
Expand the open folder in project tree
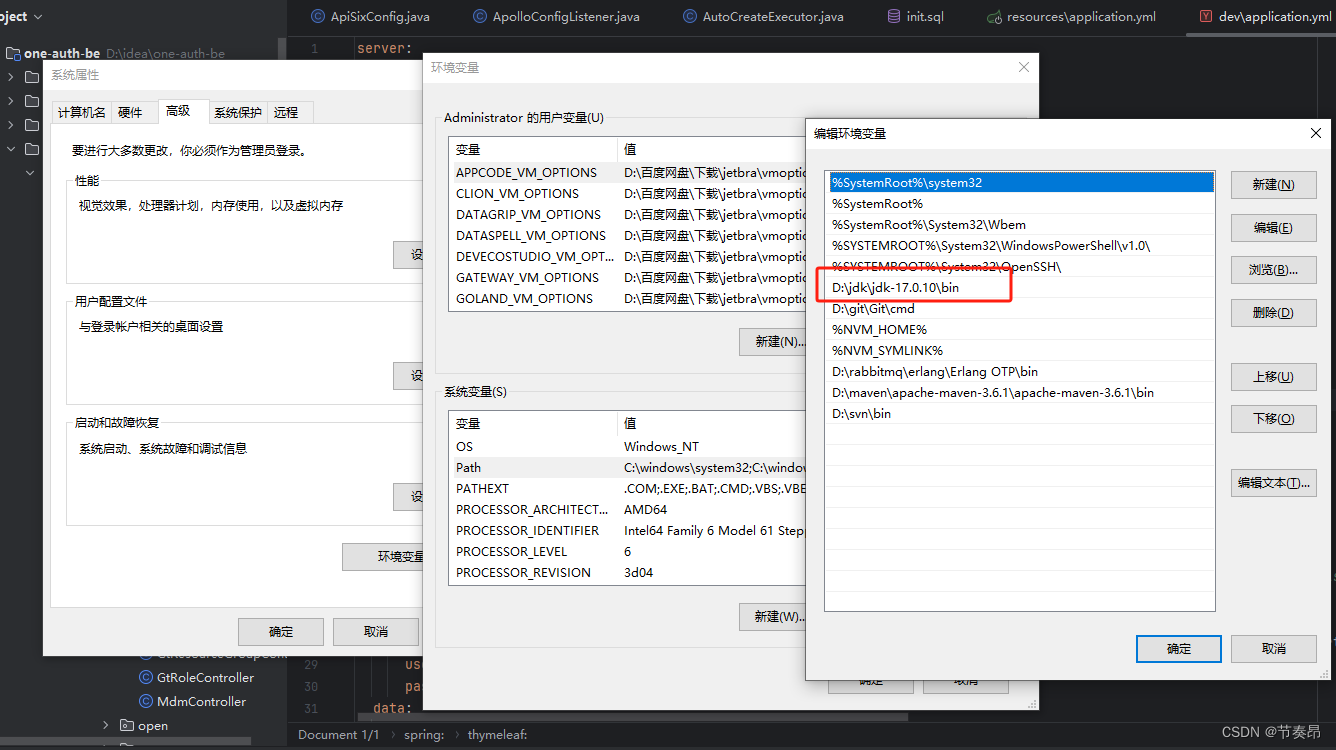pyautogui.click(x=106, y=725)
